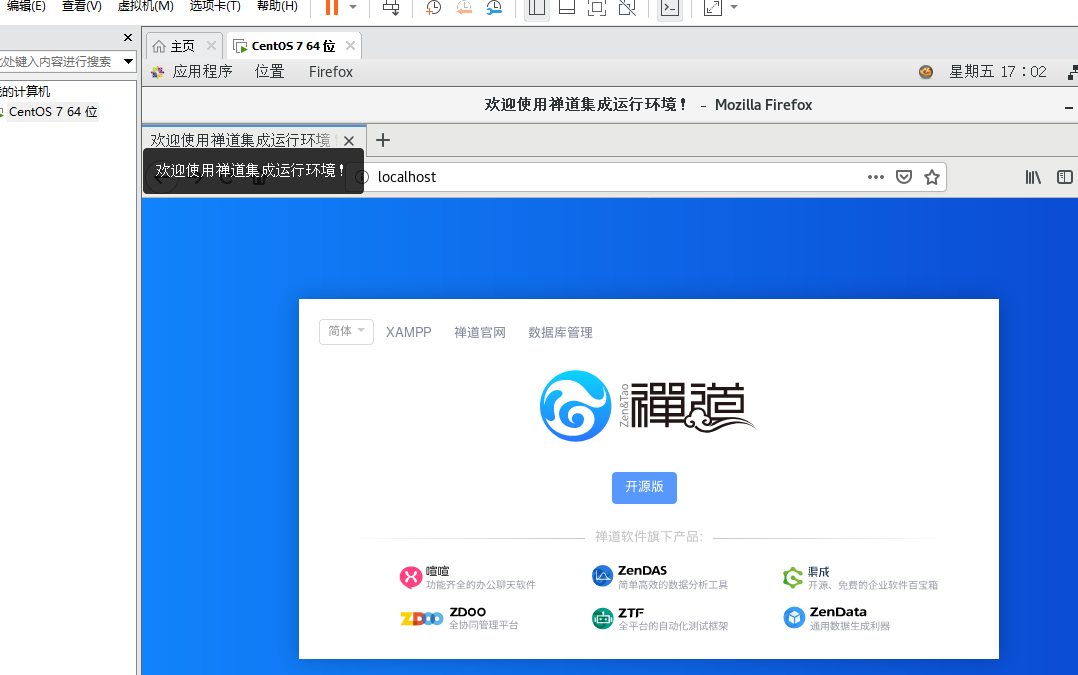Screen dimensions: 1078x675
Task: Send Ctrl+Alt+Del to the virtual machine
Action: pyautogui.click(x=391, y=8)
